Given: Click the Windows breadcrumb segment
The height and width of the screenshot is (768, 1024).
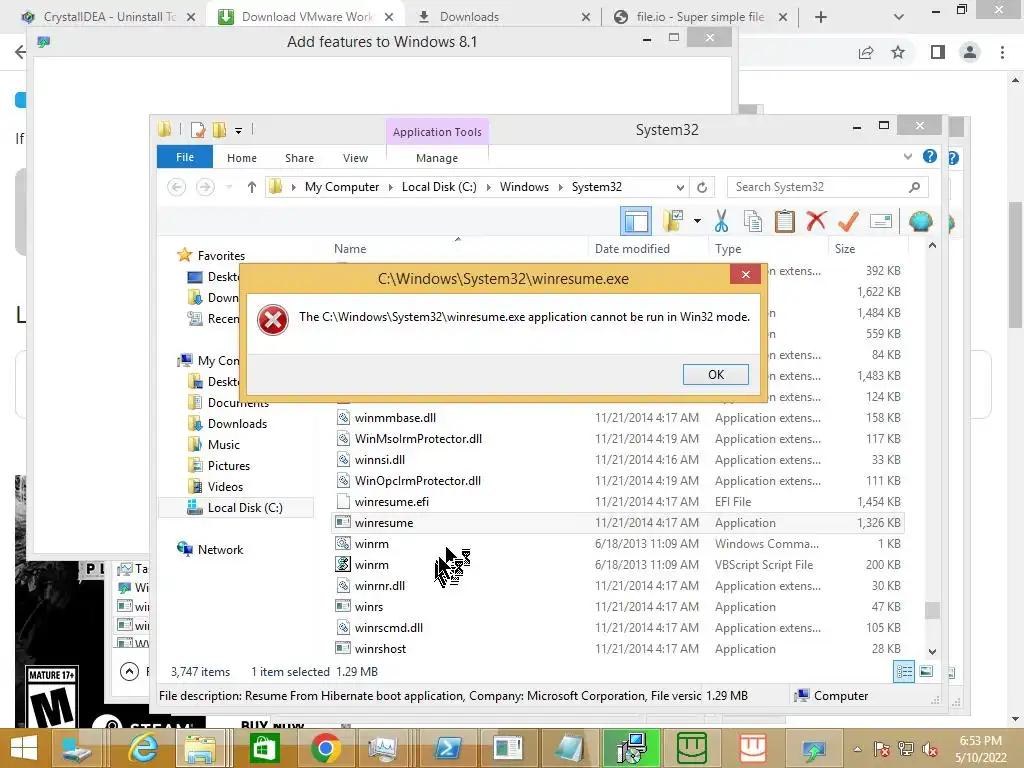Looking at the screenshot, I should [x=524, y=187].
